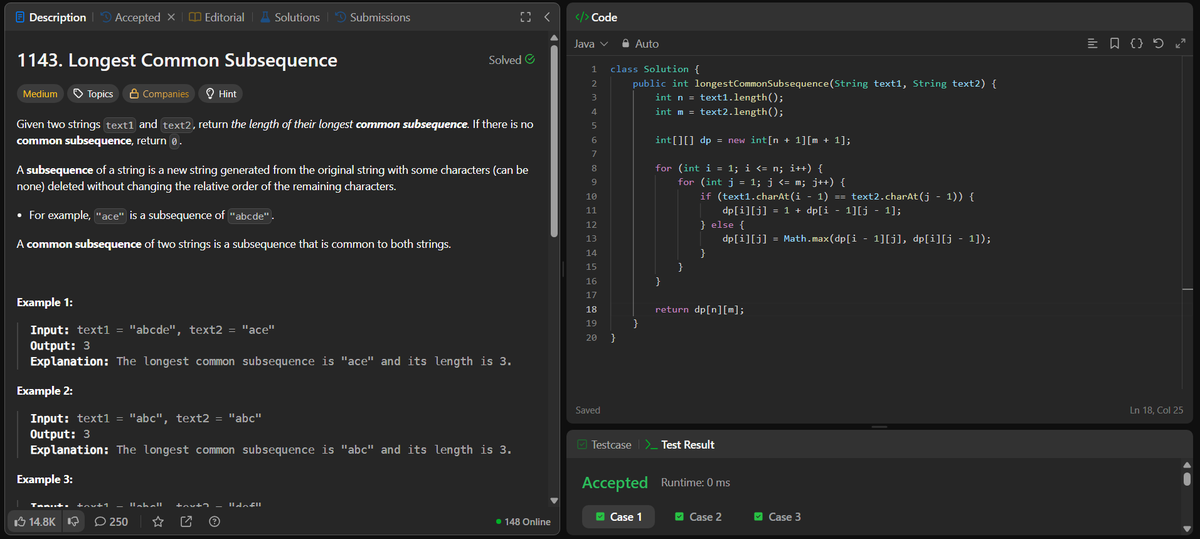
Task: Switch to the Editorial tab
Action: [217, 17]
